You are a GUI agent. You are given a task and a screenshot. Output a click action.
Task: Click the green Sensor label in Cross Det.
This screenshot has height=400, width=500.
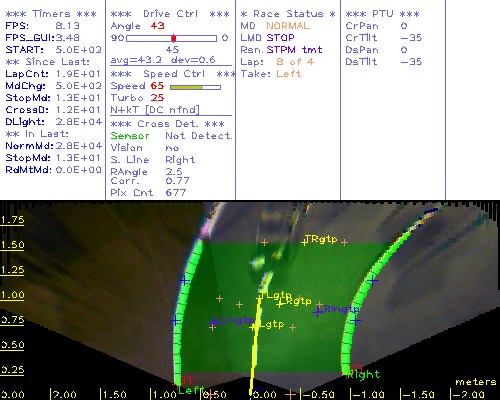click(x=130, y=136)
